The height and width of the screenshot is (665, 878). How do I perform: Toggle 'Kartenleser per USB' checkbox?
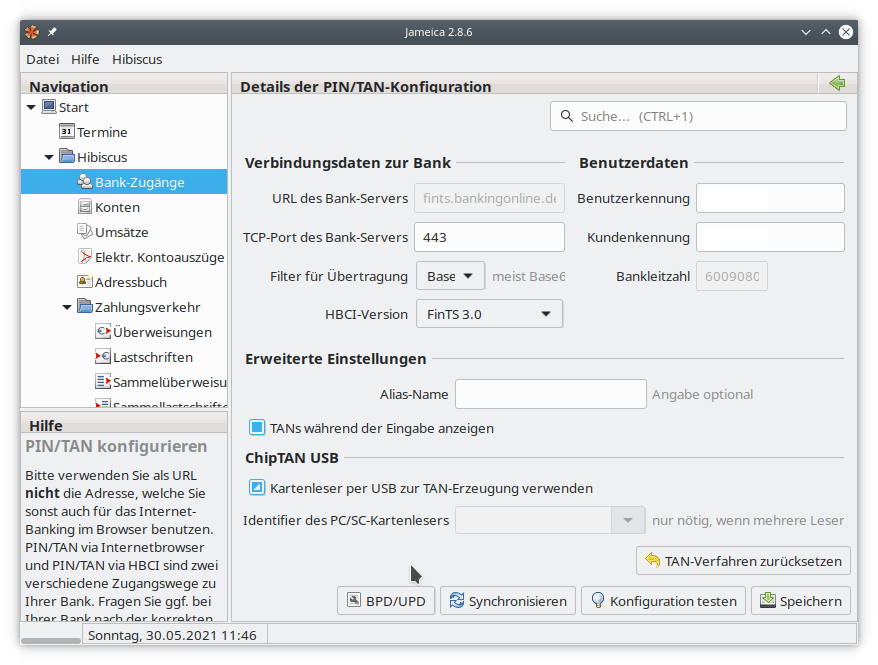pyautogui.click(x=256, y=488)
